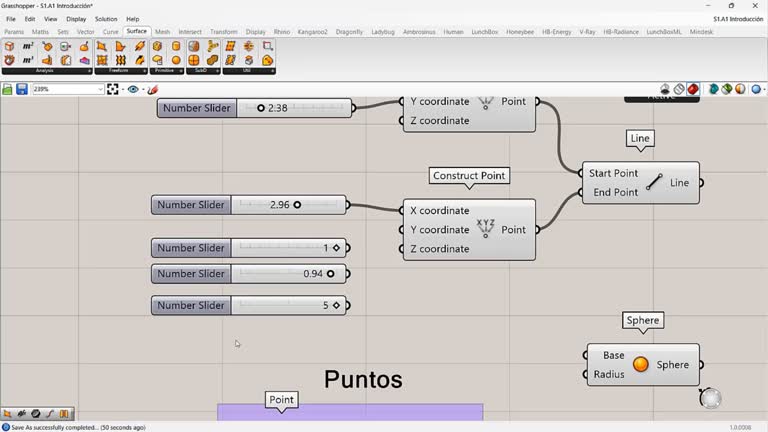Open the zoom level 239% dropdown
Viewport: 768px width, 432px height.
[100, 89]
